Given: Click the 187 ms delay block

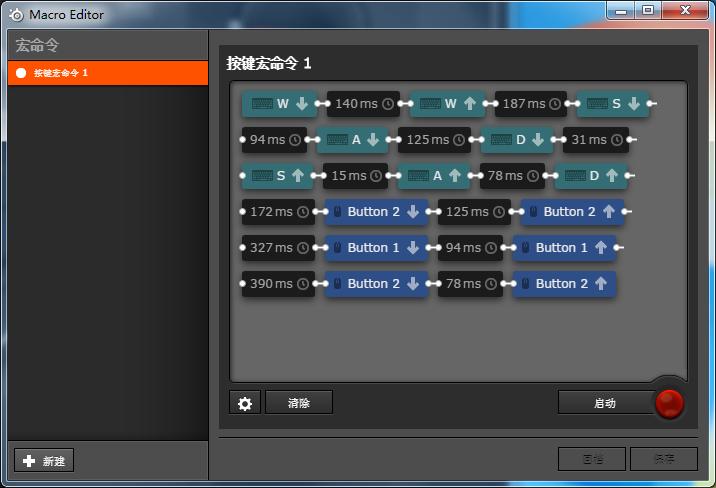Looking at the screenshot, I should pyautogui.click(x=530, y=104).
